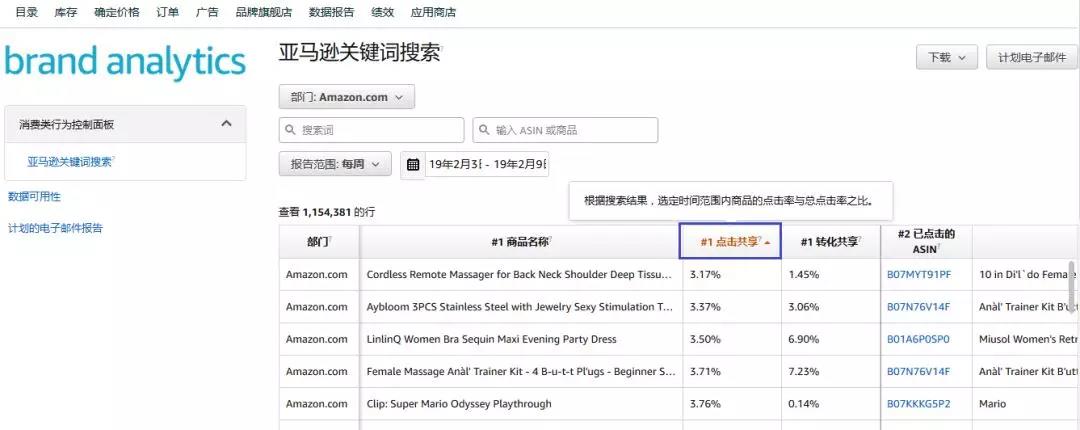Open the 下载 dropdown button
The height and width of the screenshot is (430, 1080).
[x=946, y=57]
